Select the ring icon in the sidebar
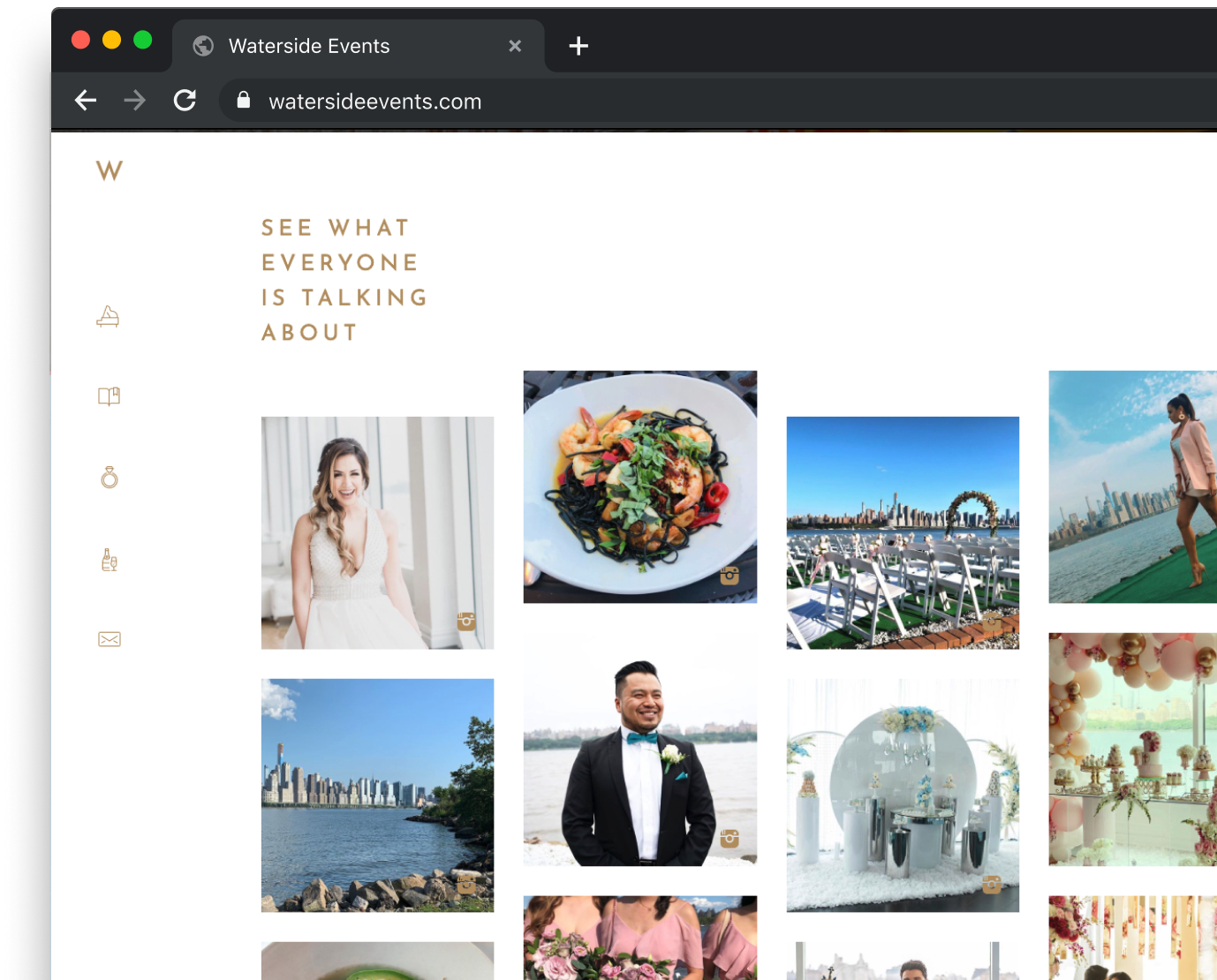Image resolution: width=1217 pixels, height=980 pixels. tap(110, 478)
